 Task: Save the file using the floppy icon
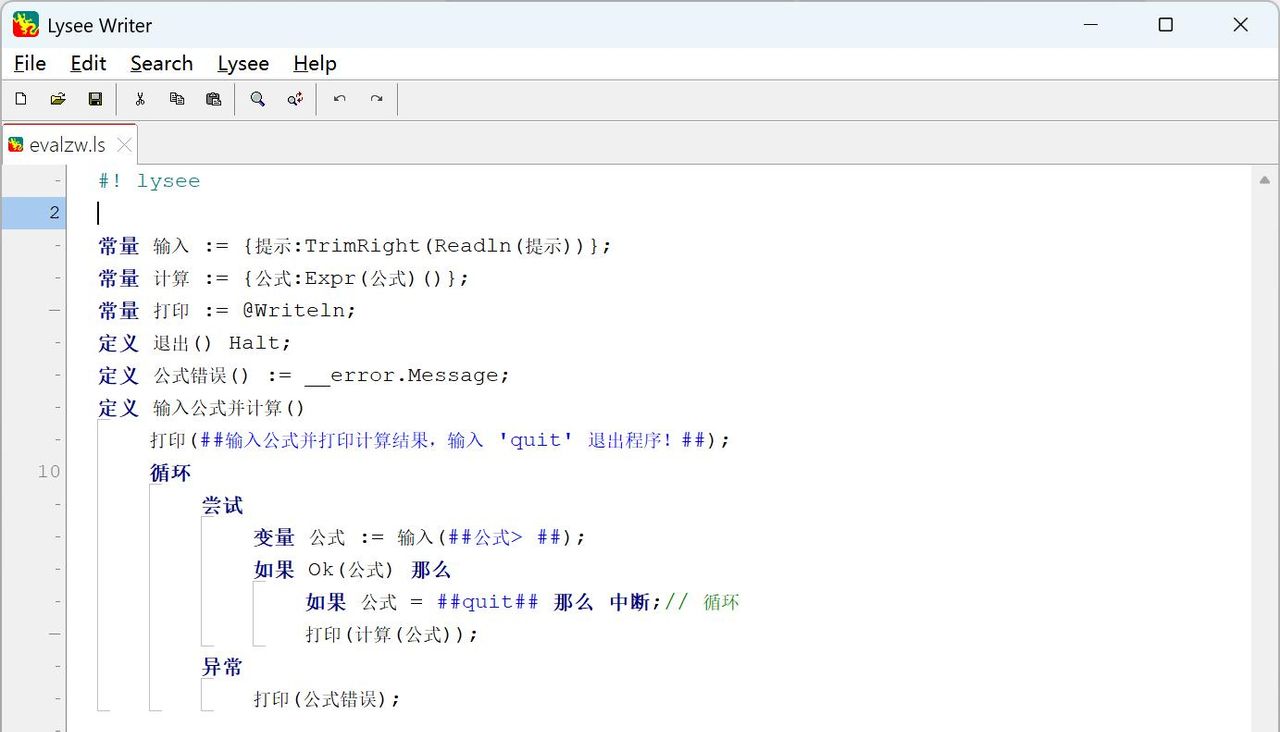(95, 99)
